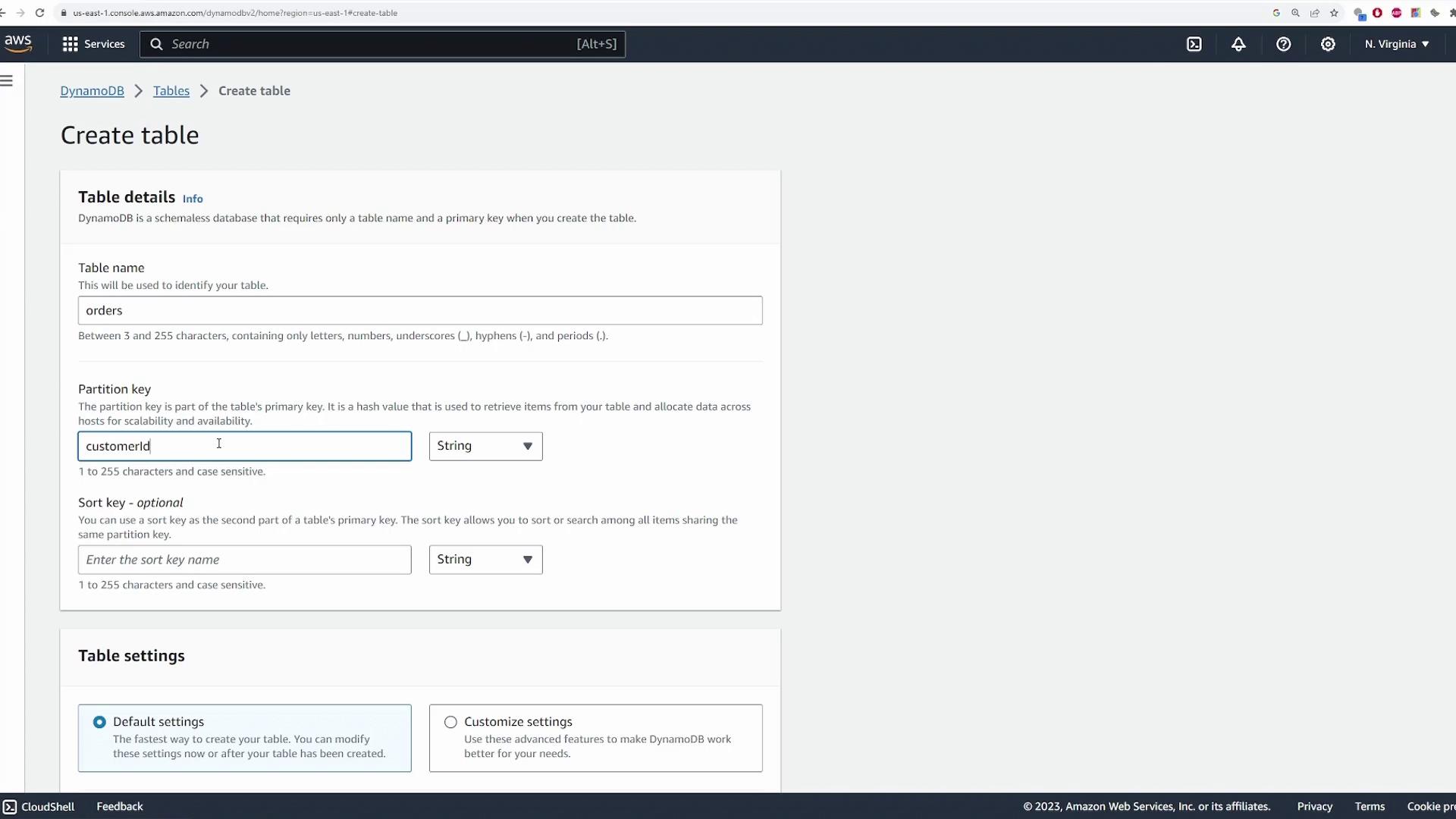Expand the left hamburger navigation menu

7,81
